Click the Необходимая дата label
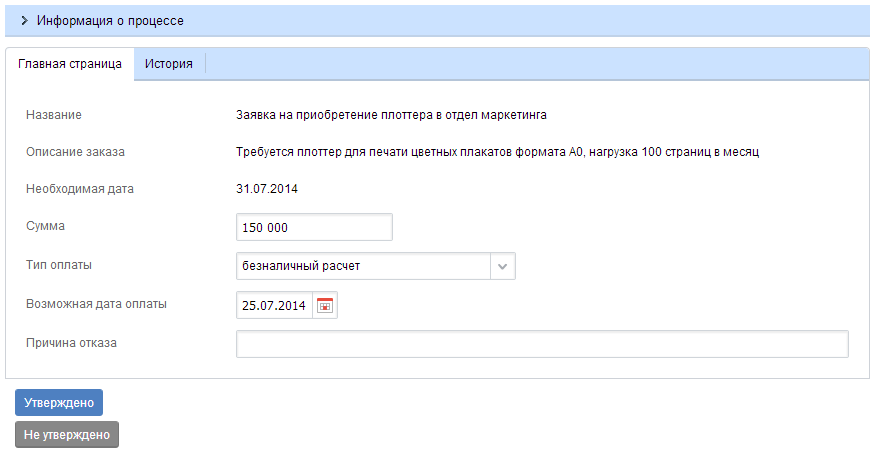 click(79, 188)
